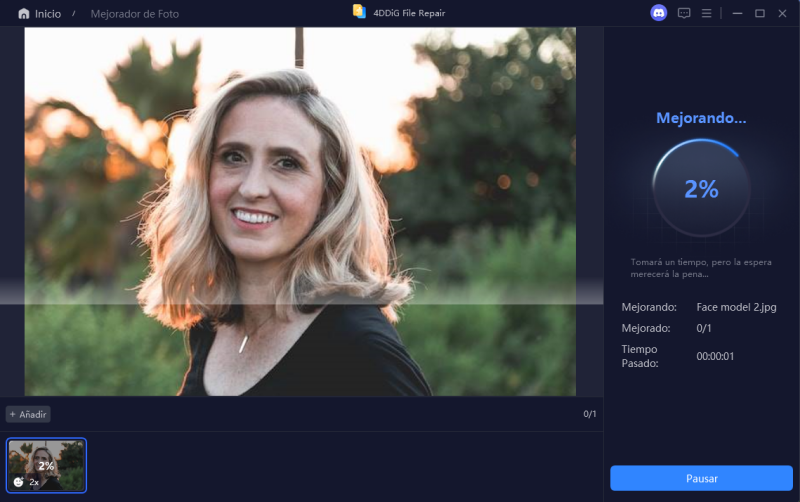The width and height of the screenshot is (800, 502).
Task: Select the Face model thumbnail
Action: click(46, 465)
